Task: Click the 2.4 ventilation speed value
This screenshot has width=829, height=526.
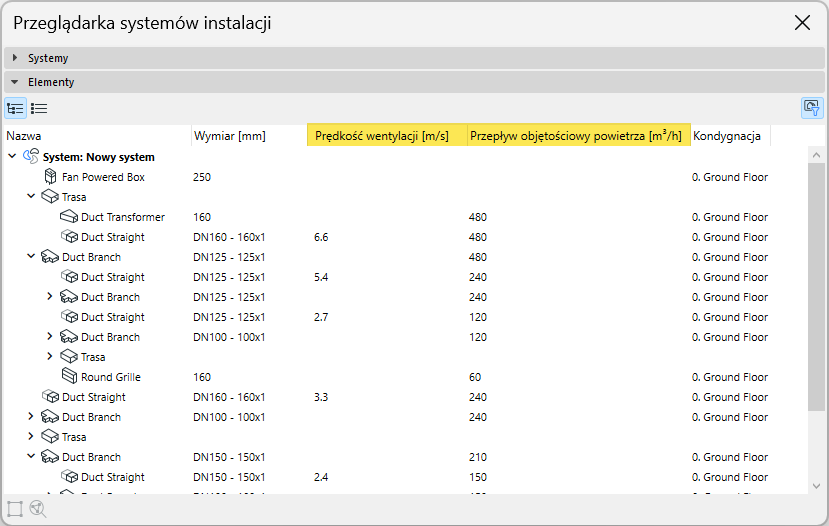Action: coord(321,477)
